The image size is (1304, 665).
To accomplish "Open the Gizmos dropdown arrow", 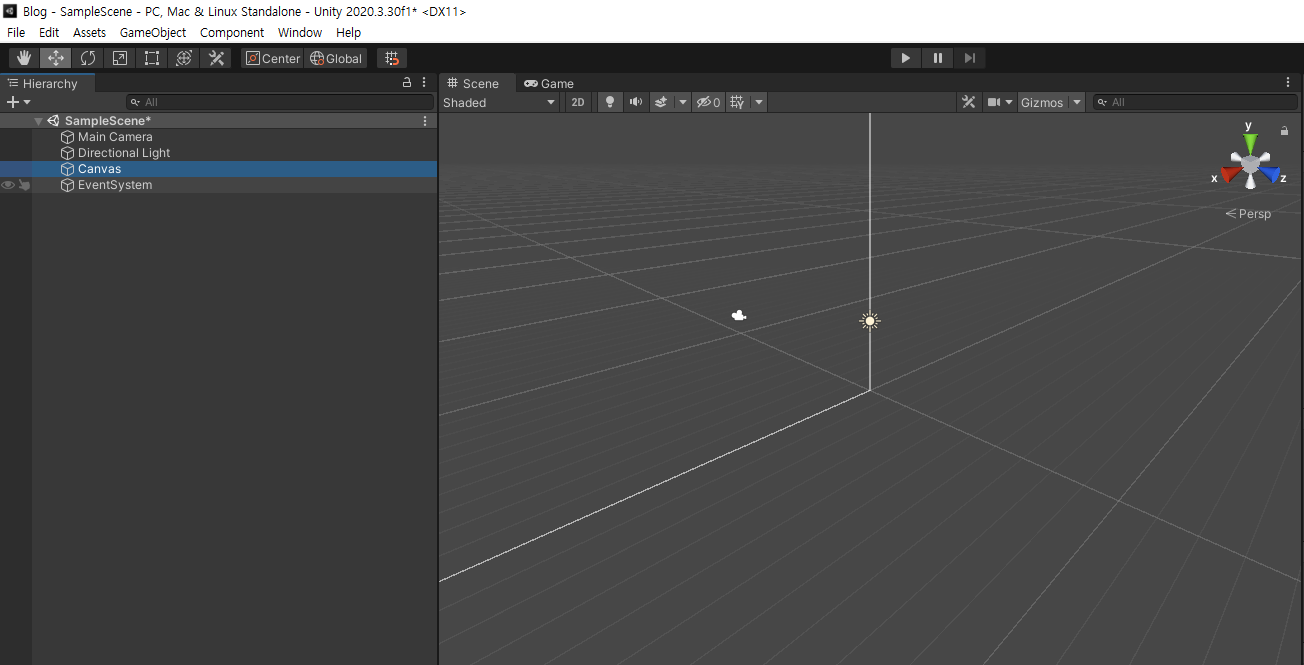I will click(1077, 102).
